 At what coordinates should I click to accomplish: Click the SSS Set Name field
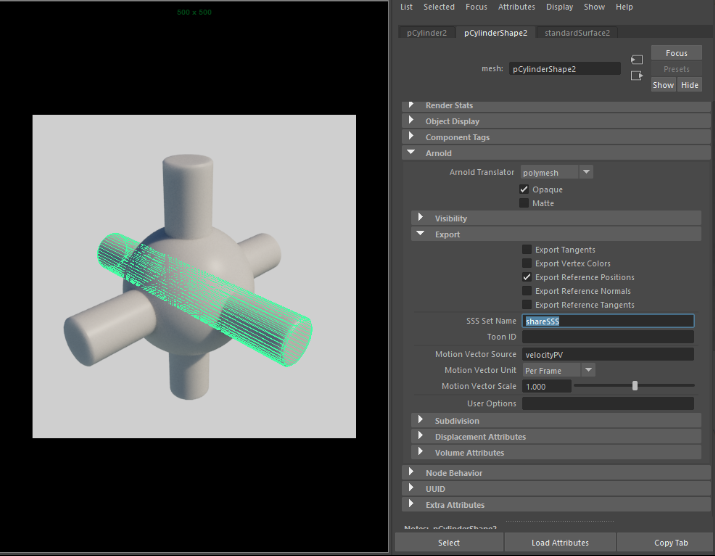pos(608,321)
